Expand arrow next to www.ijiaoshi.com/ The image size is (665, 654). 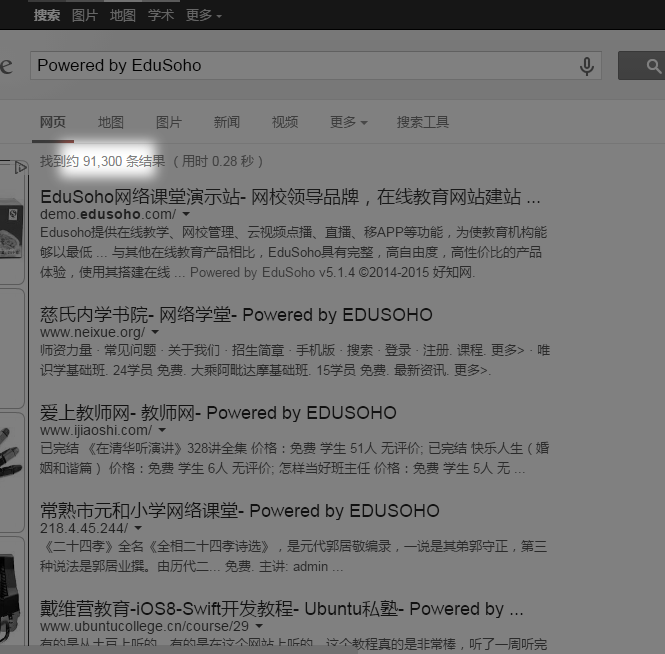click(x=162, y=430)
